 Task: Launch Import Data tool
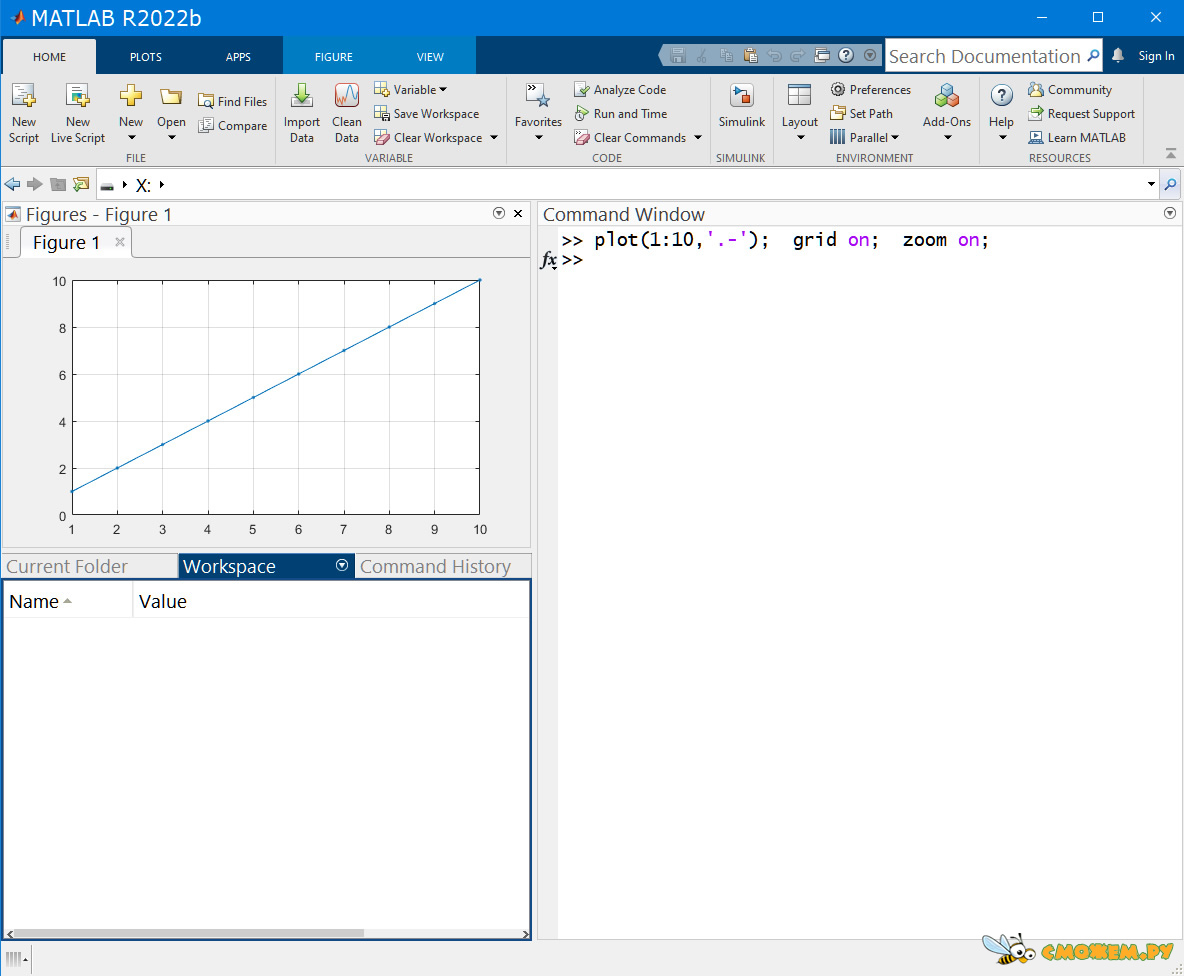[x=301, y=113]
